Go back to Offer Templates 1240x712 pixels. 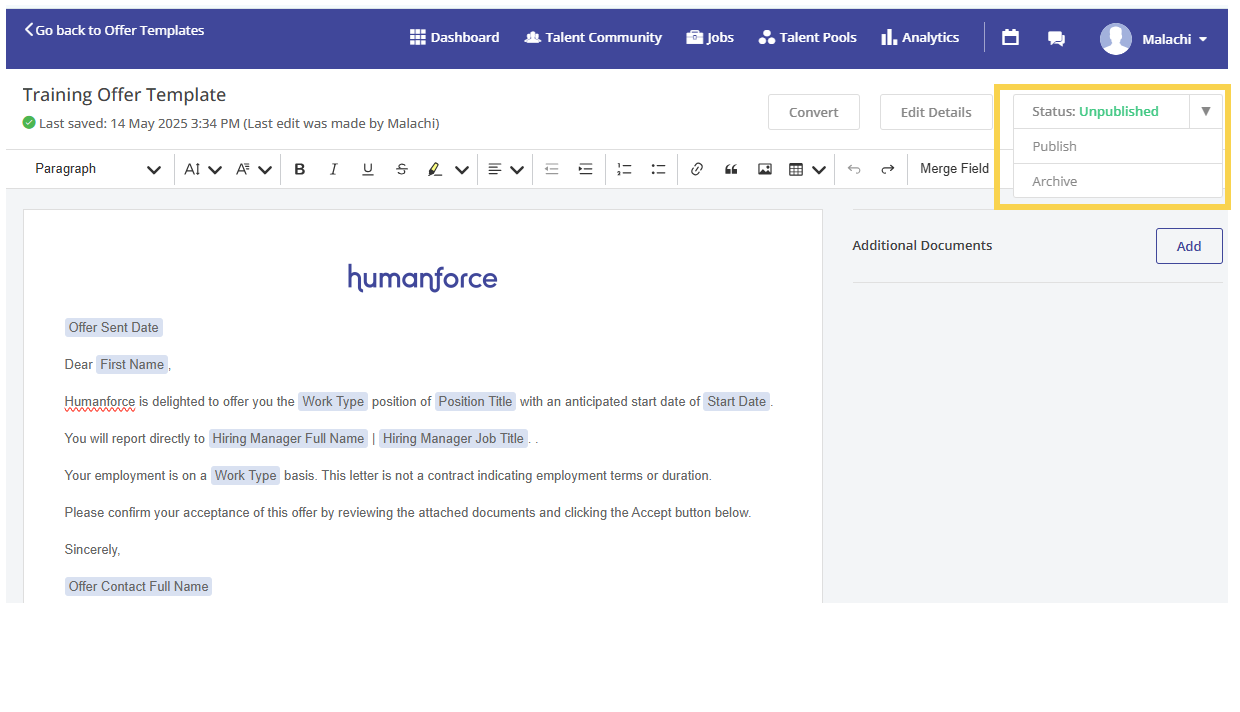[x=114, y=30]
